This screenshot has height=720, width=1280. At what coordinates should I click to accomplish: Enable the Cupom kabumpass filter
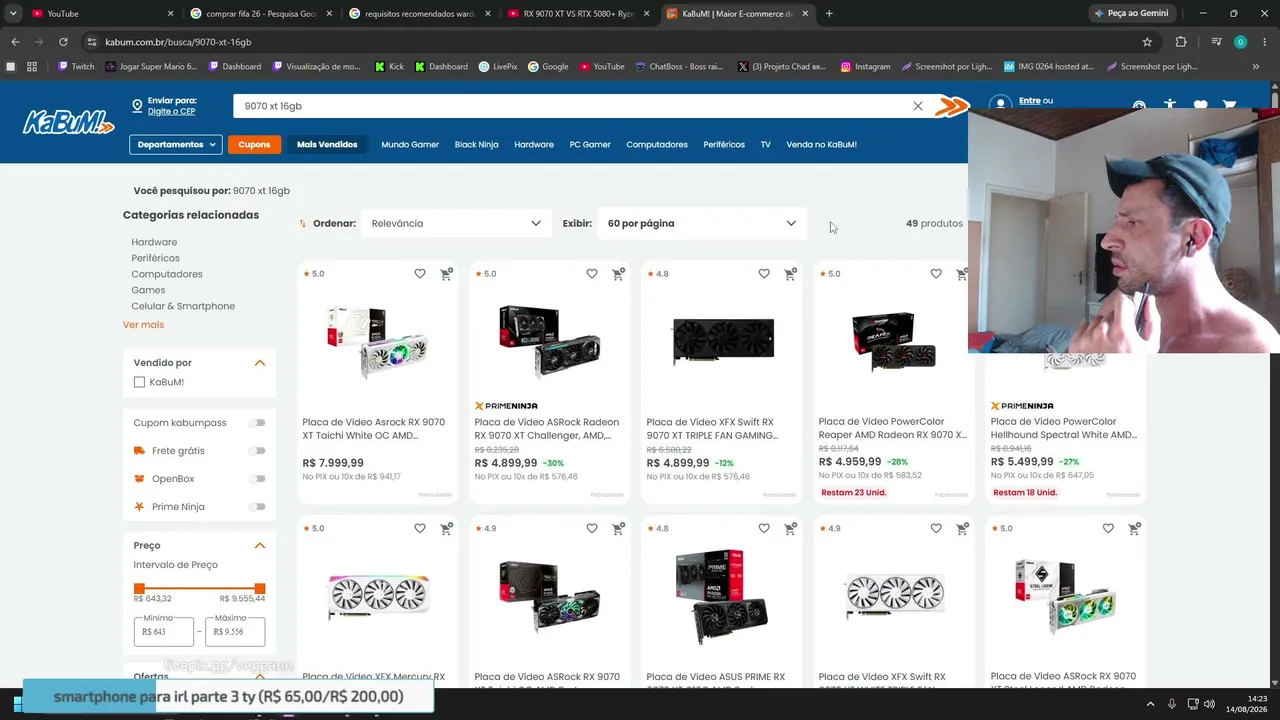click(x=258, y=423)
